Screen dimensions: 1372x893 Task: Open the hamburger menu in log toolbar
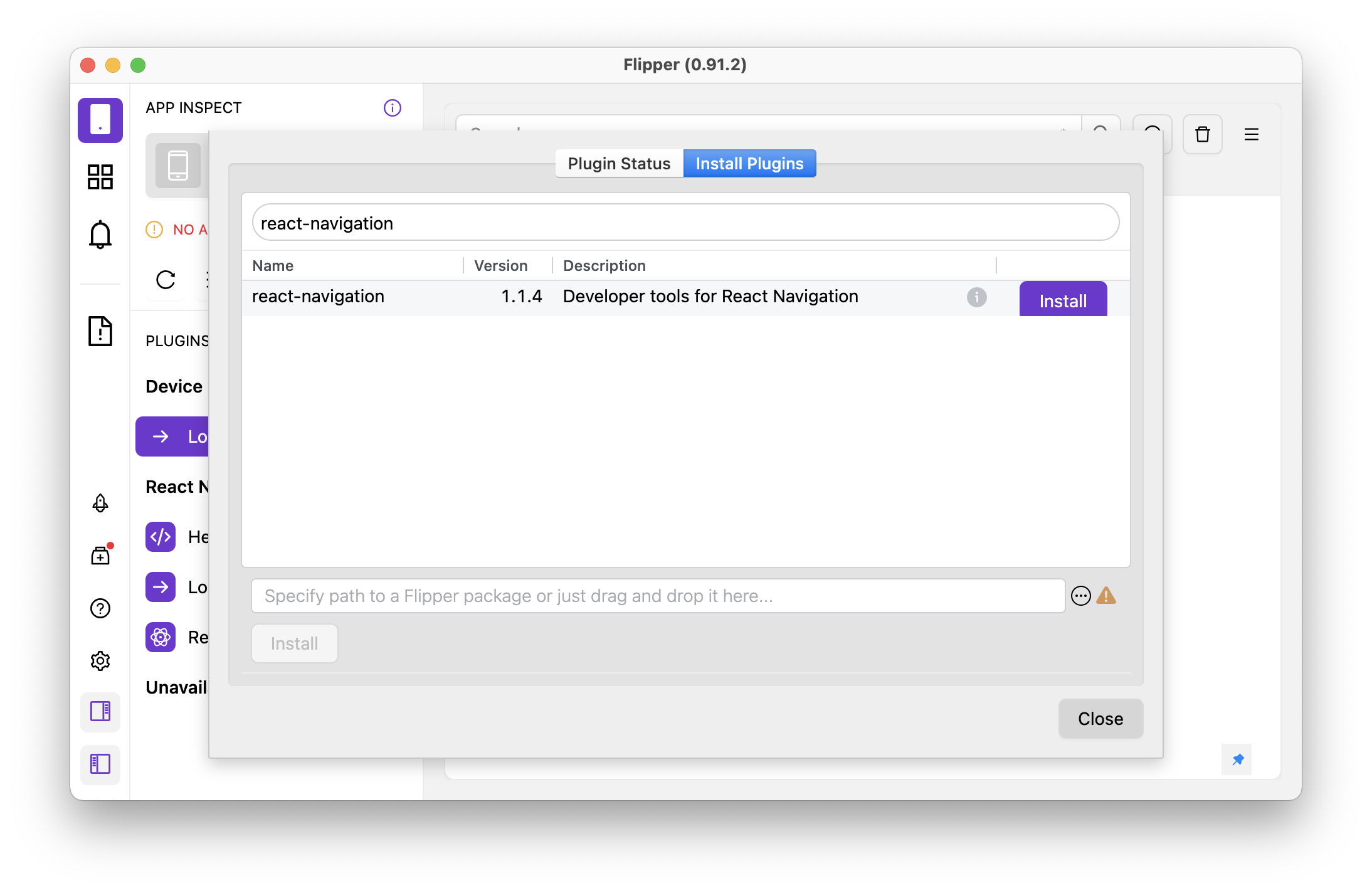[1251, 134]
